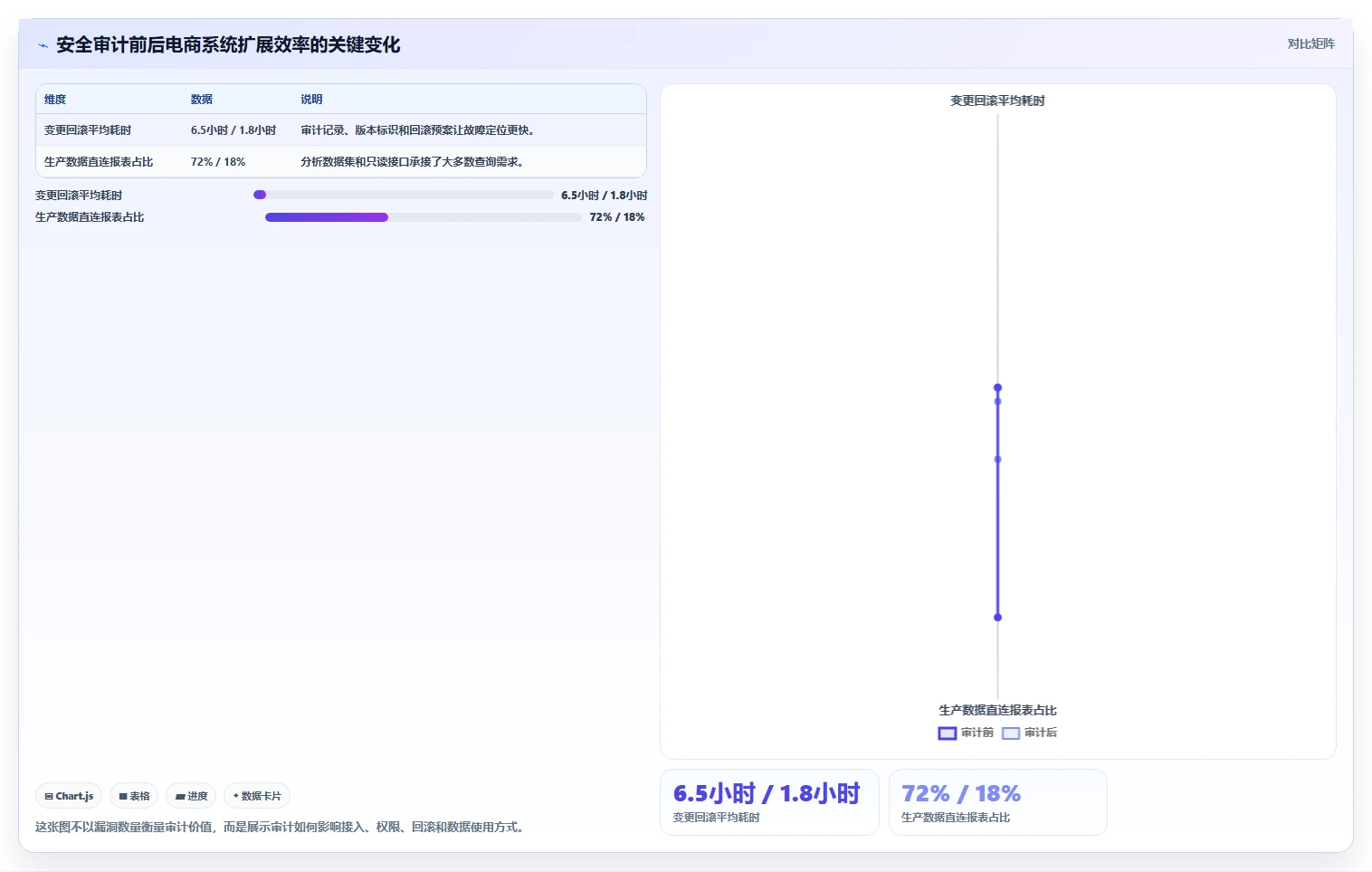The height and width of the screenshot is (872, 1372).
Task: Click the 6.5小时 / 1.8小时 value beside the progress bar
Action: [604, 195]
